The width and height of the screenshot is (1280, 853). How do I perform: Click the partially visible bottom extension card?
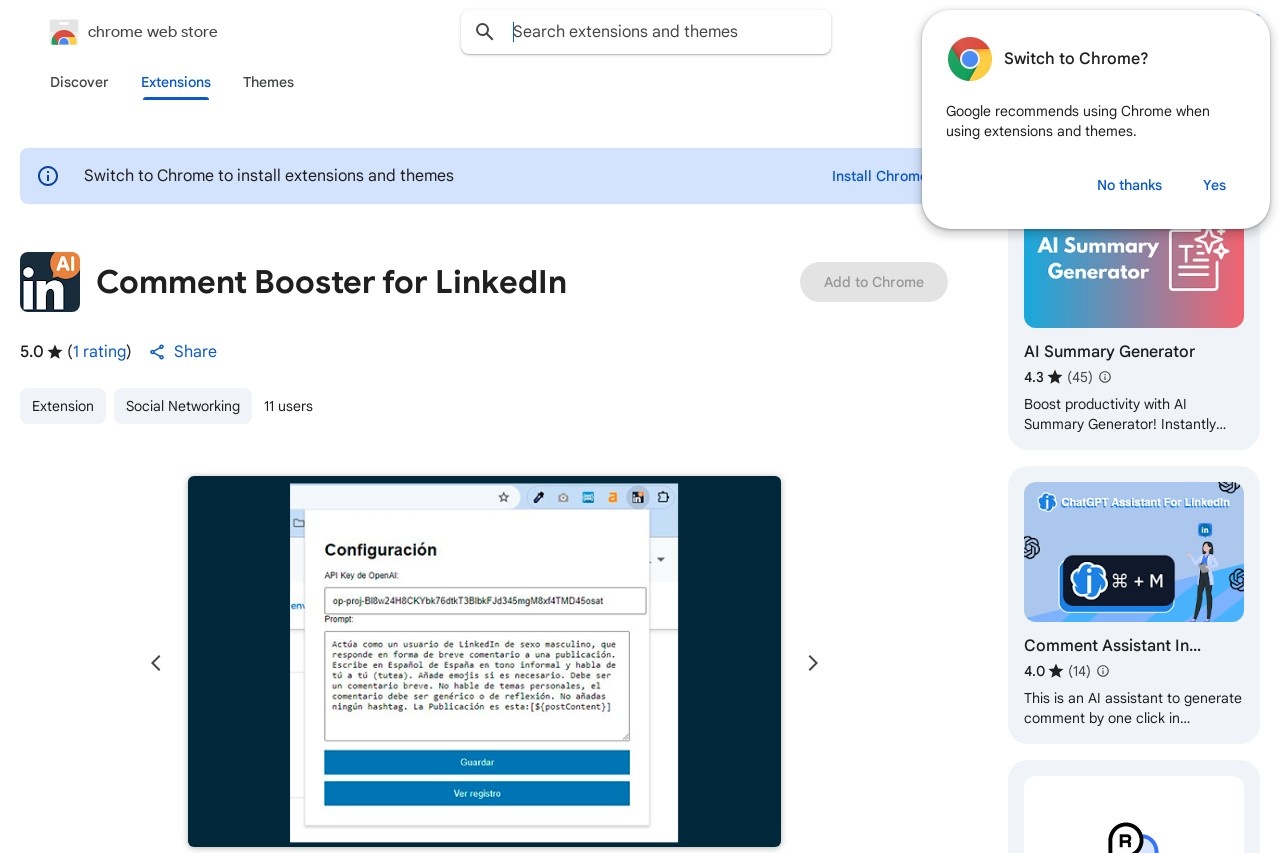coord(1134,807)
